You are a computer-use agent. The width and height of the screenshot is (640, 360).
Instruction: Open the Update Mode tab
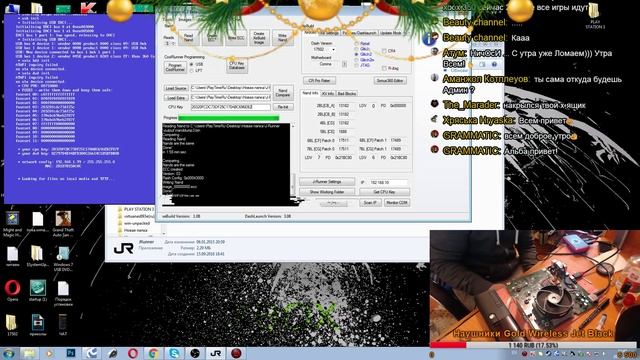[x=391, y=33]
